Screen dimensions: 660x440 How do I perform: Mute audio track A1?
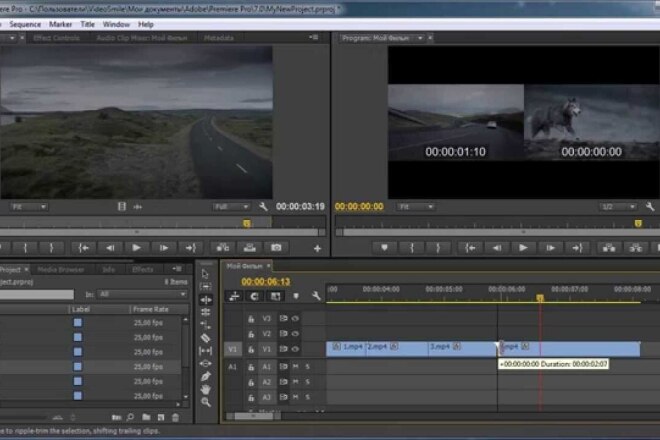point(295,367)
